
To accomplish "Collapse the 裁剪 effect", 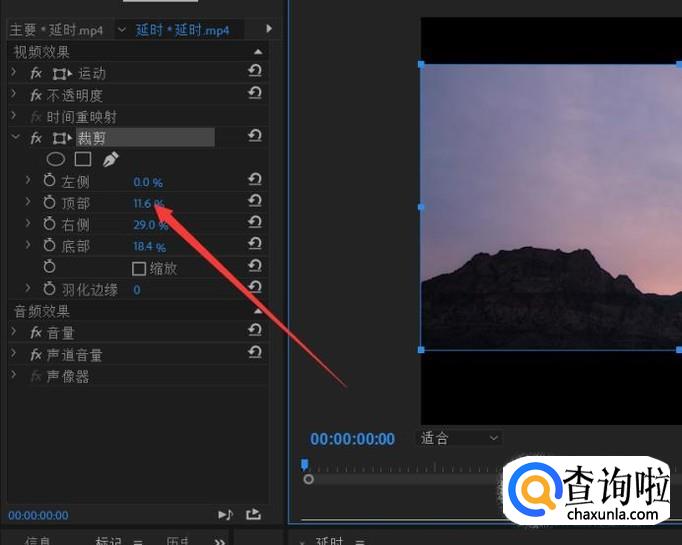I will pos(15,137).
